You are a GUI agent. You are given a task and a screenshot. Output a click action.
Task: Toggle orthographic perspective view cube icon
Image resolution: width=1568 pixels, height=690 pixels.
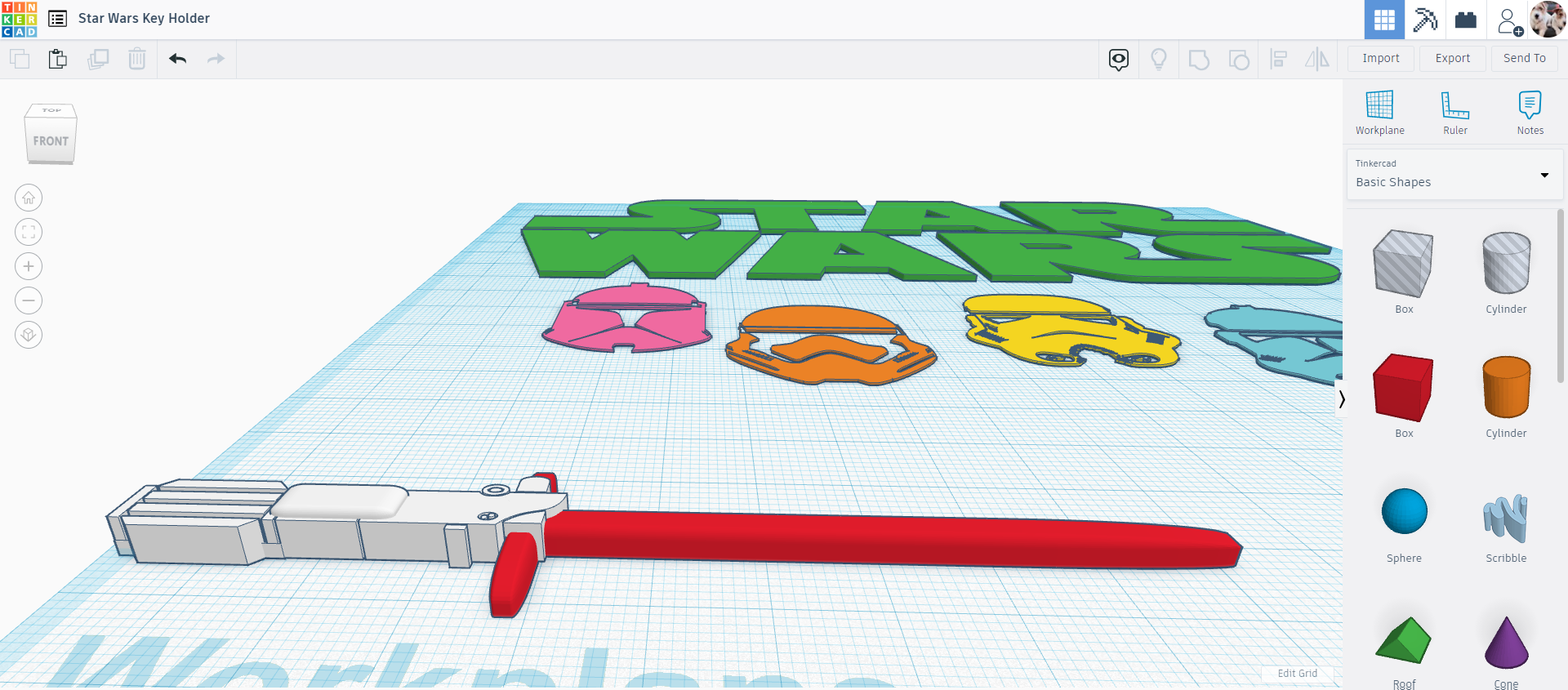[29, 335]
